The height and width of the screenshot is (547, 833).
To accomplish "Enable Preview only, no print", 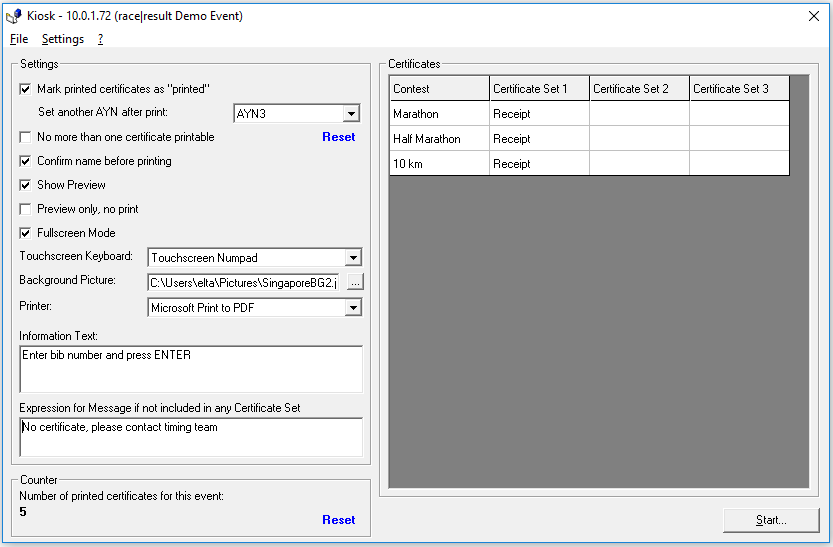I will pyautogui.click(x=25, y=209).
